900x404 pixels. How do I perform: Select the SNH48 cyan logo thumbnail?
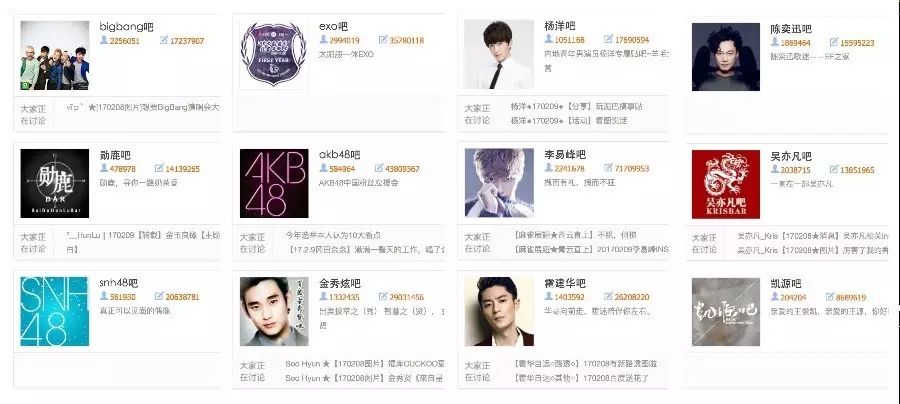[x=55, y=312]
